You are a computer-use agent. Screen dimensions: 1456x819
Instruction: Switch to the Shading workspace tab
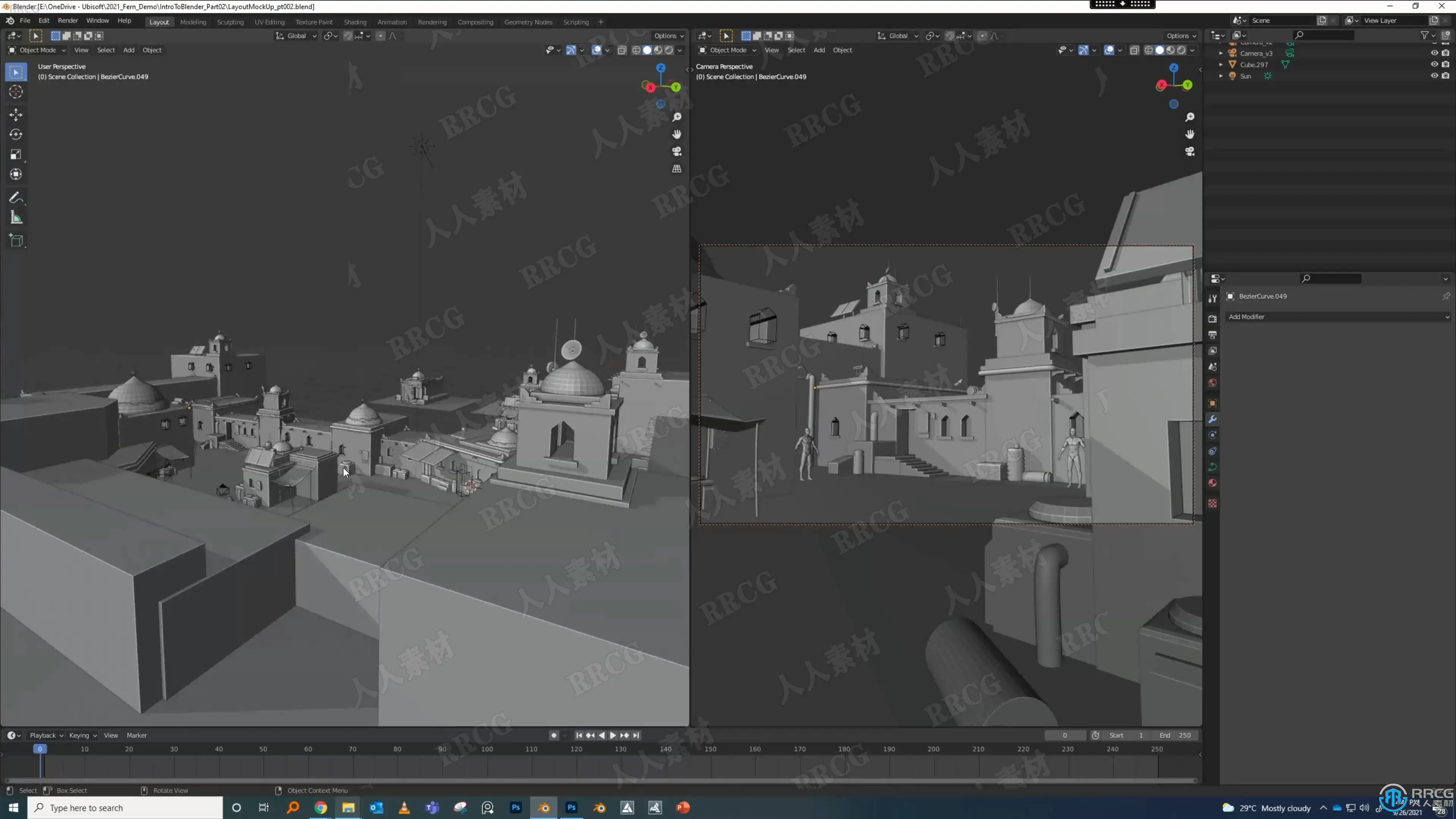(x=355, y=22)
